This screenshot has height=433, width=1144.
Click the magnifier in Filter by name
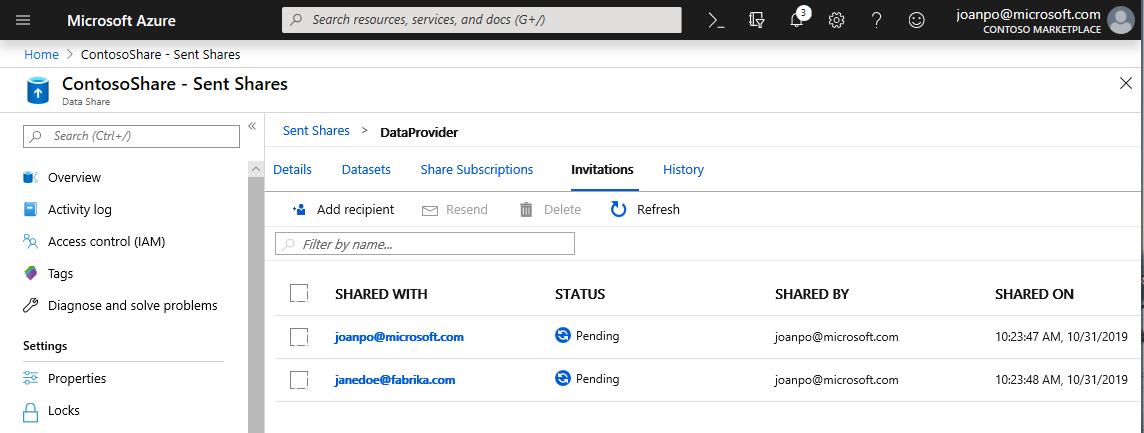coord(289,245)
